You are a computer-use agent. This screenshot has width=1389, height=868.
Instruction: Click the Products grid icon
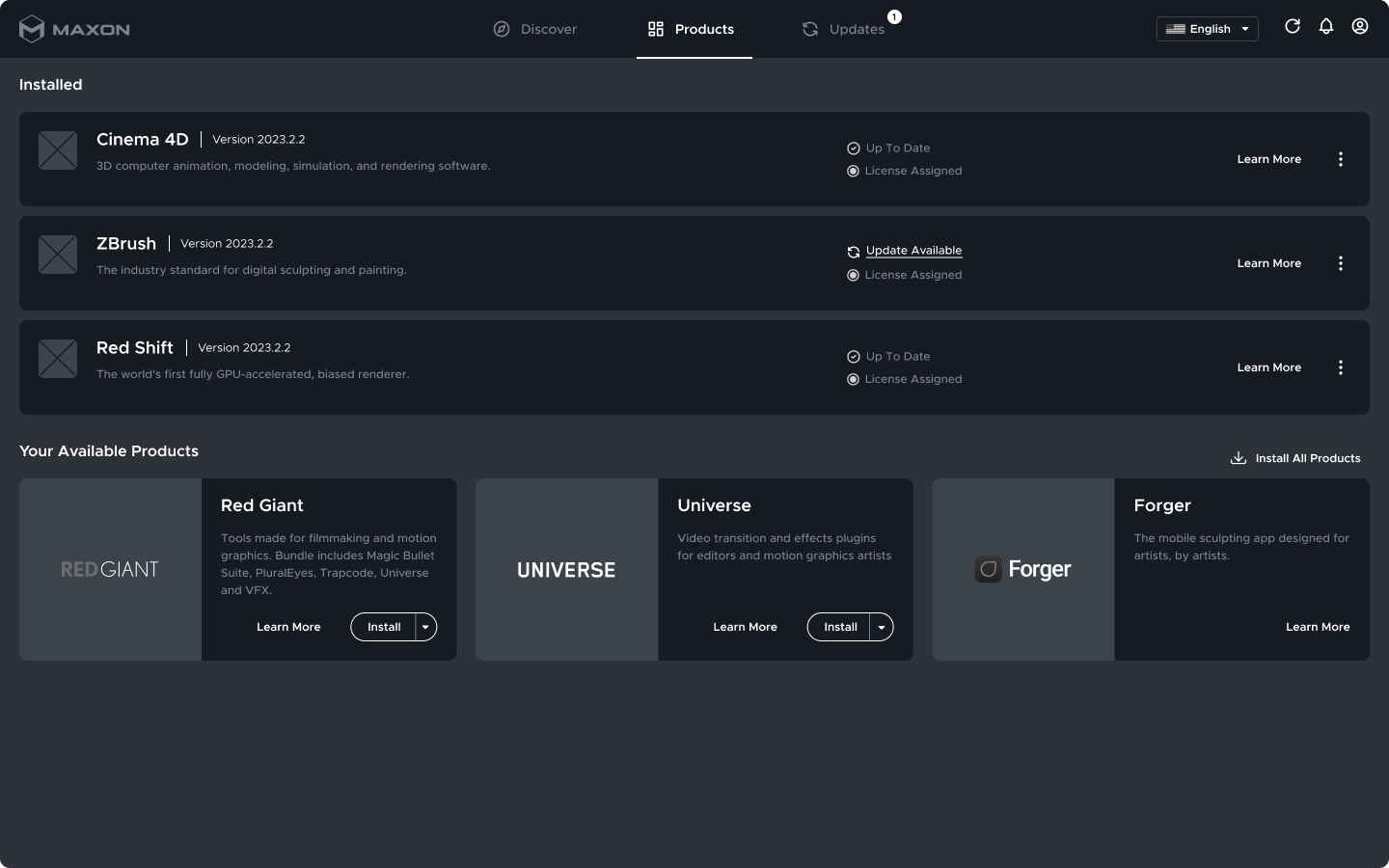coord(656,29)
